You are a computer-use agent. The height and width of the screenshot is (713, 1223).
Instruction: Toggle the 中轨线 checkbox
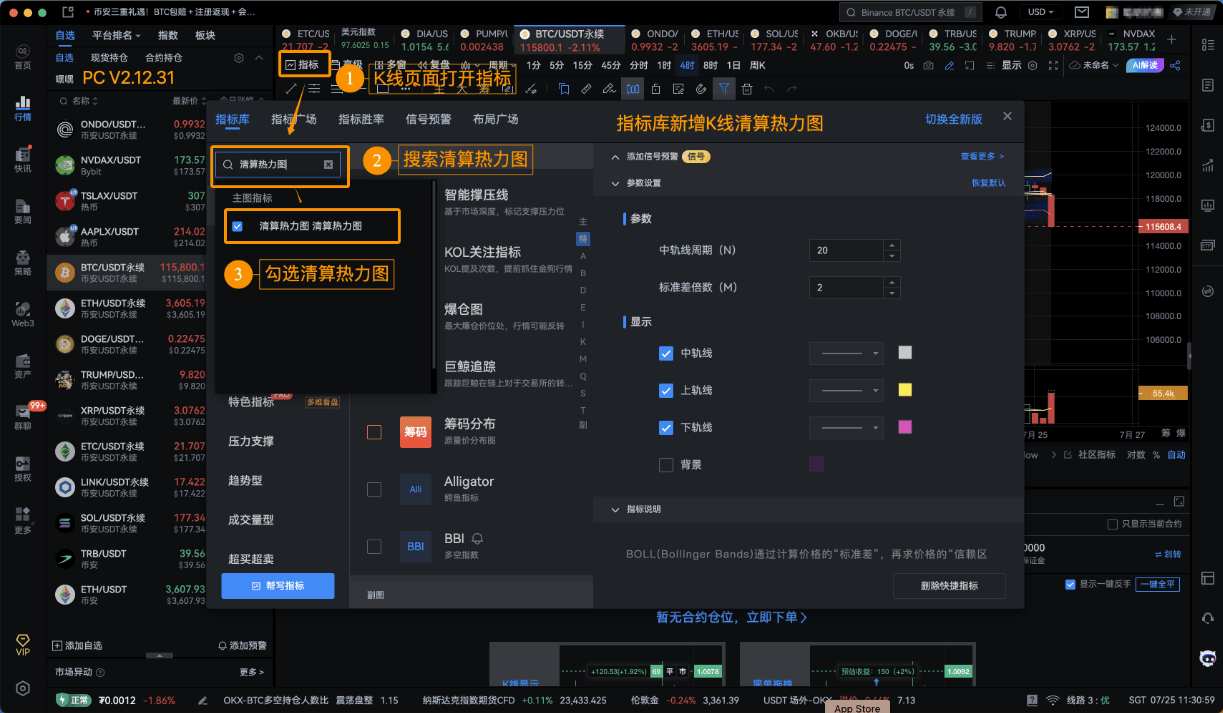coord(666,353)
